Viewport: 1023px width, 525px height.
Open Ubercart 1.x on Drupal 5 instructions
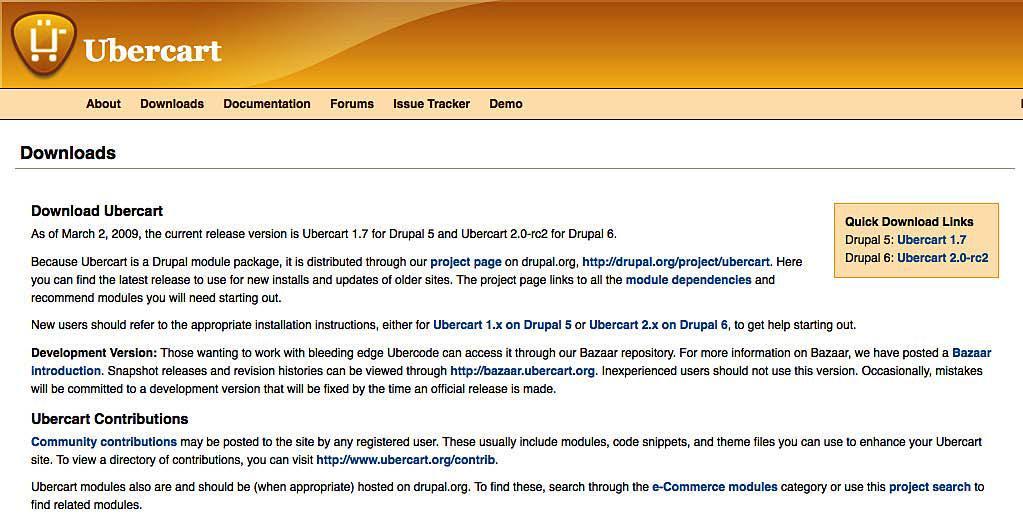click(502, 325)
